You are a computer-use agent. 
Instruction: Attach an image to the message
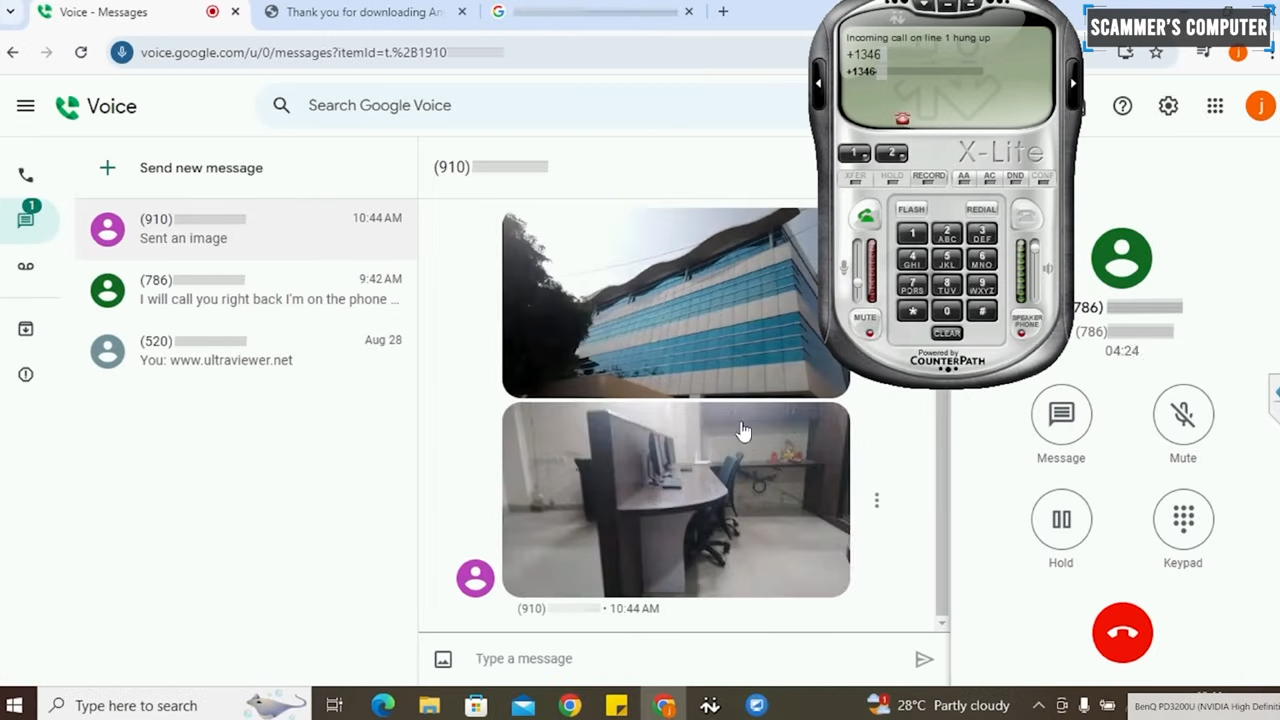pos(443,659)
